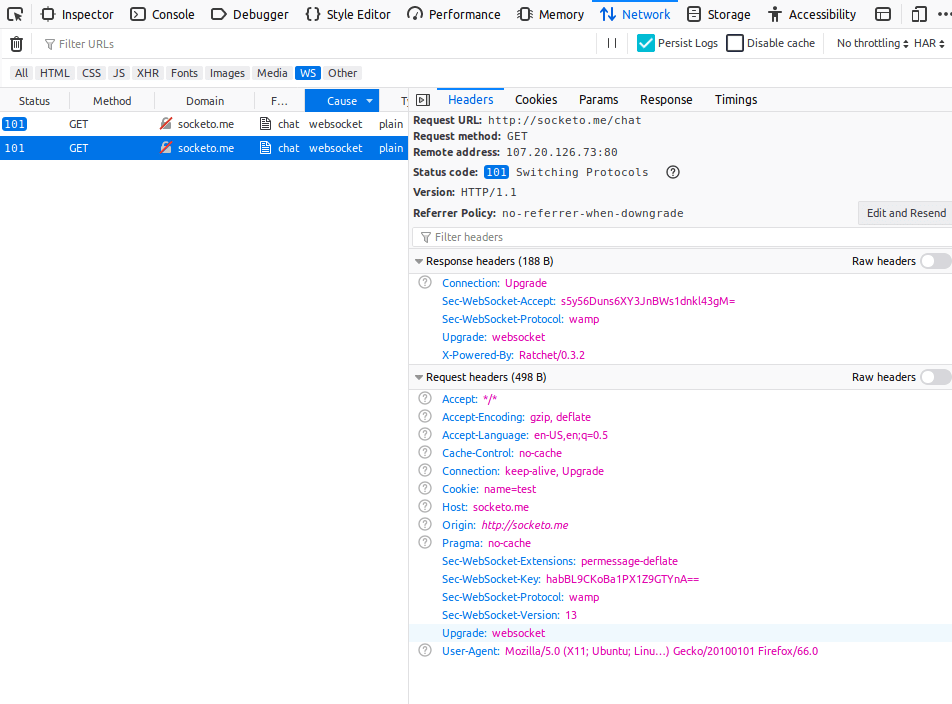This screenshot has width=952, height=704.
Task: Pause network traffic recording
Action: point(612,43)
